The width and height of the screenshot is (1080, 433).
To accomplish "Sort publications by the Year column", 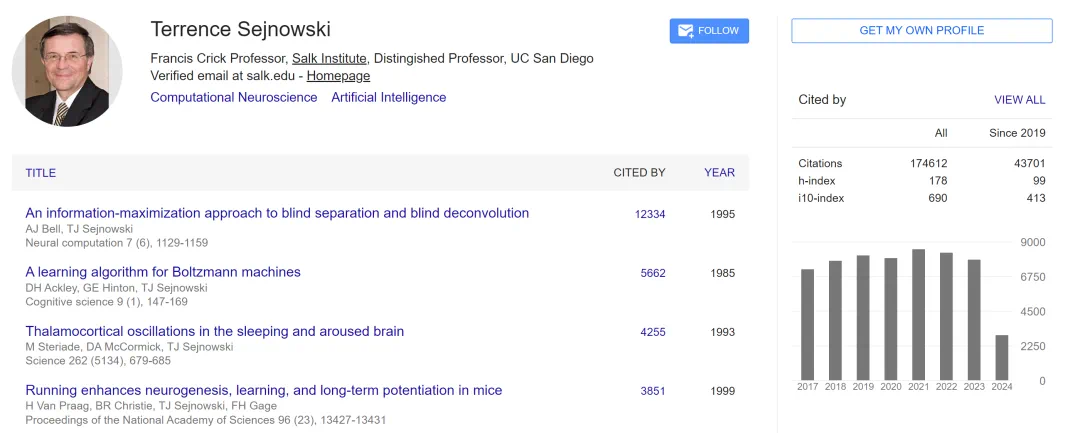I will 719,173.
